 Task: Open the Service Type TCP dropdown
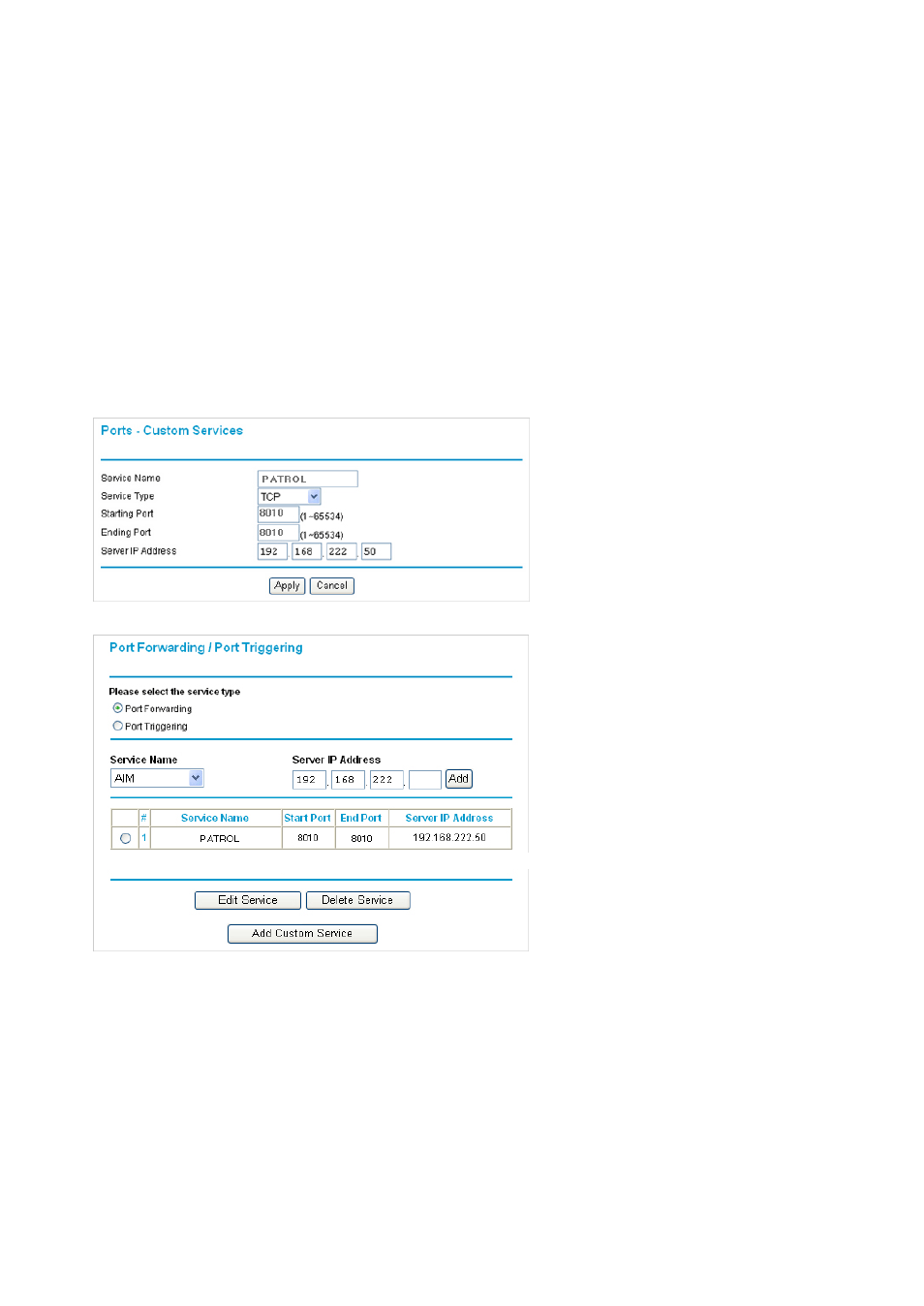click(x=289, y=496)
